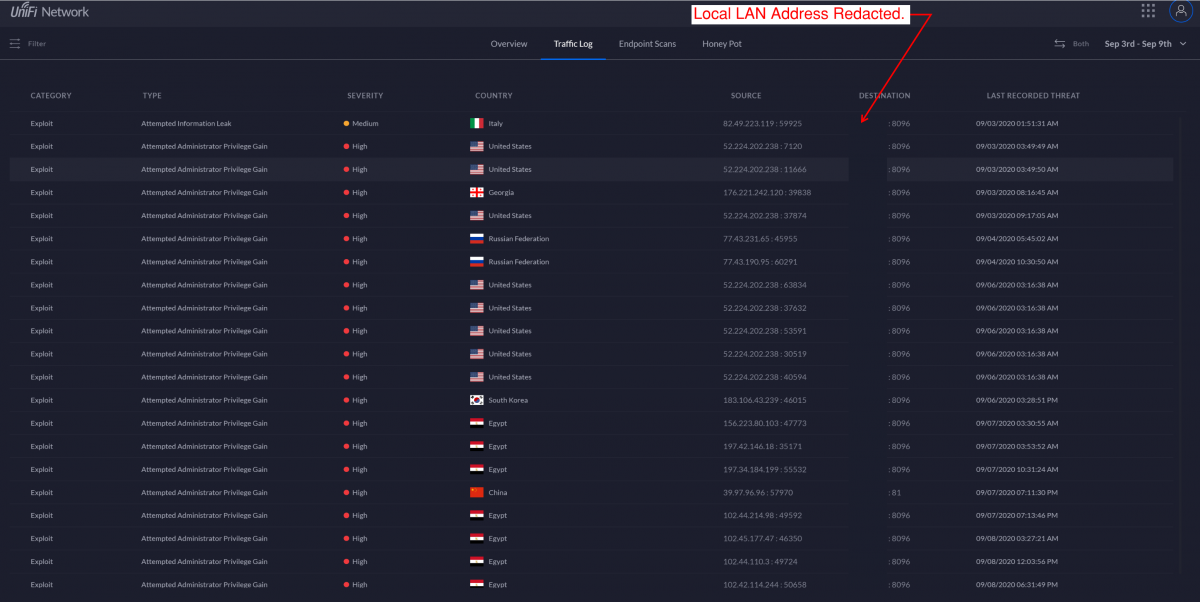Switch to the Overview tab
Screen dimensions: 1200x602
point(509,44)
